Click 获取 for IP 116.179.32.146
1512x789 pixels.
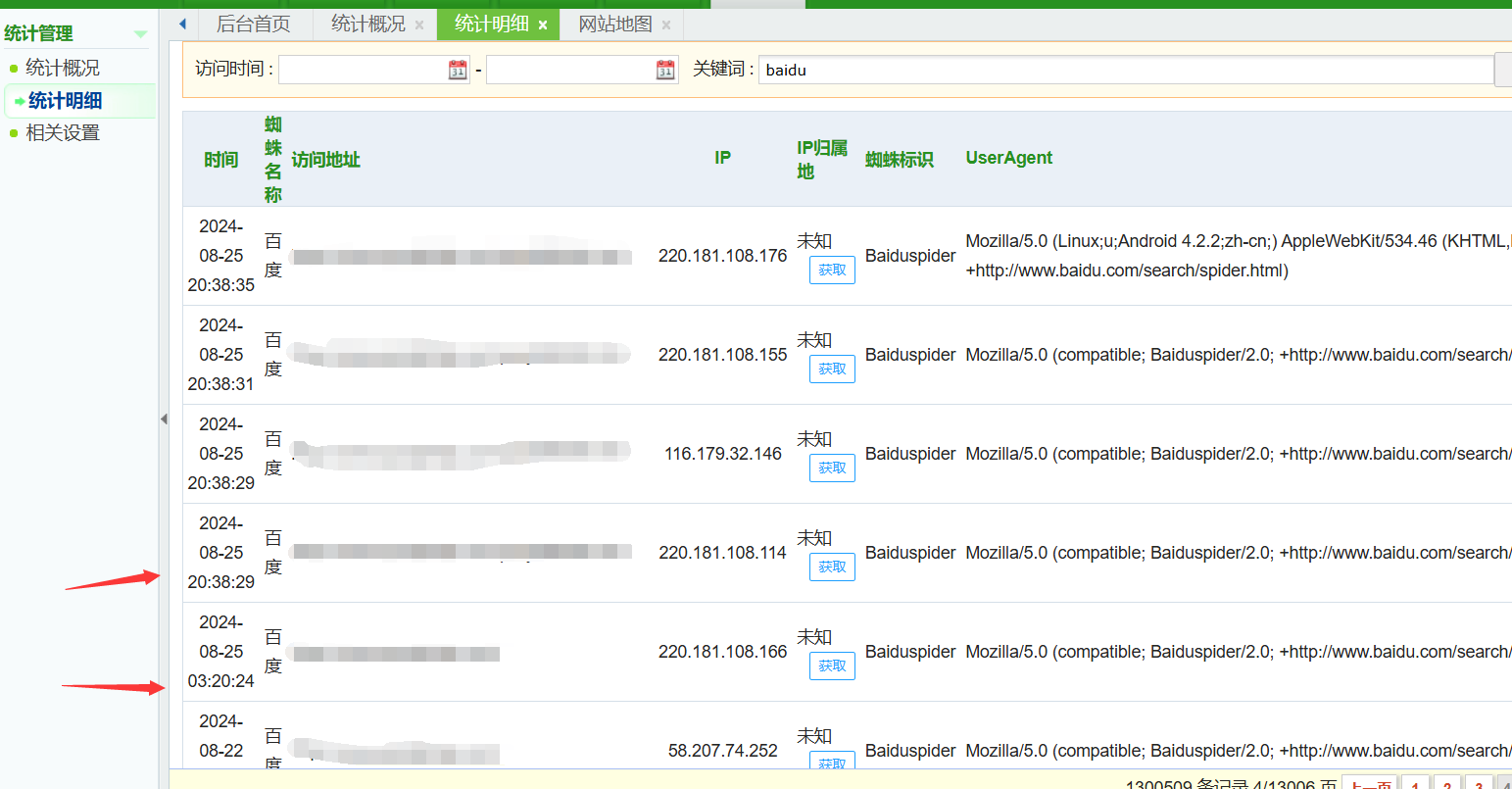[832, 468]
